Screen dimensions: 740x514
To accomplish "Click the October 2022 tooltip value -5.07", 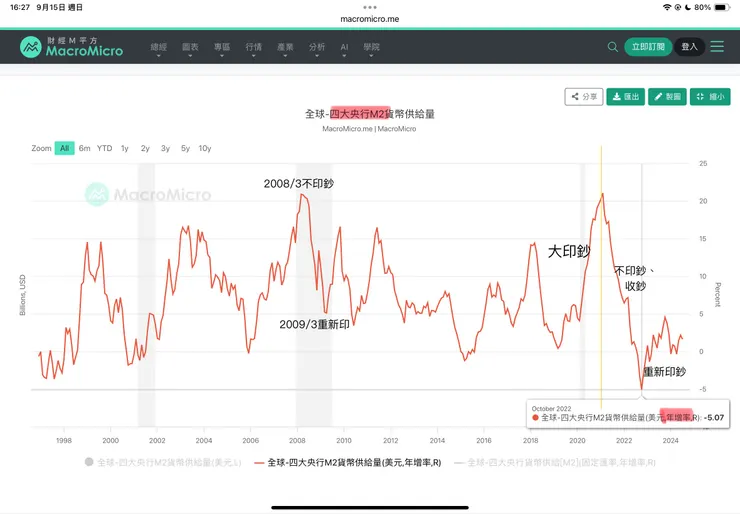I will [x=714, y=418].
